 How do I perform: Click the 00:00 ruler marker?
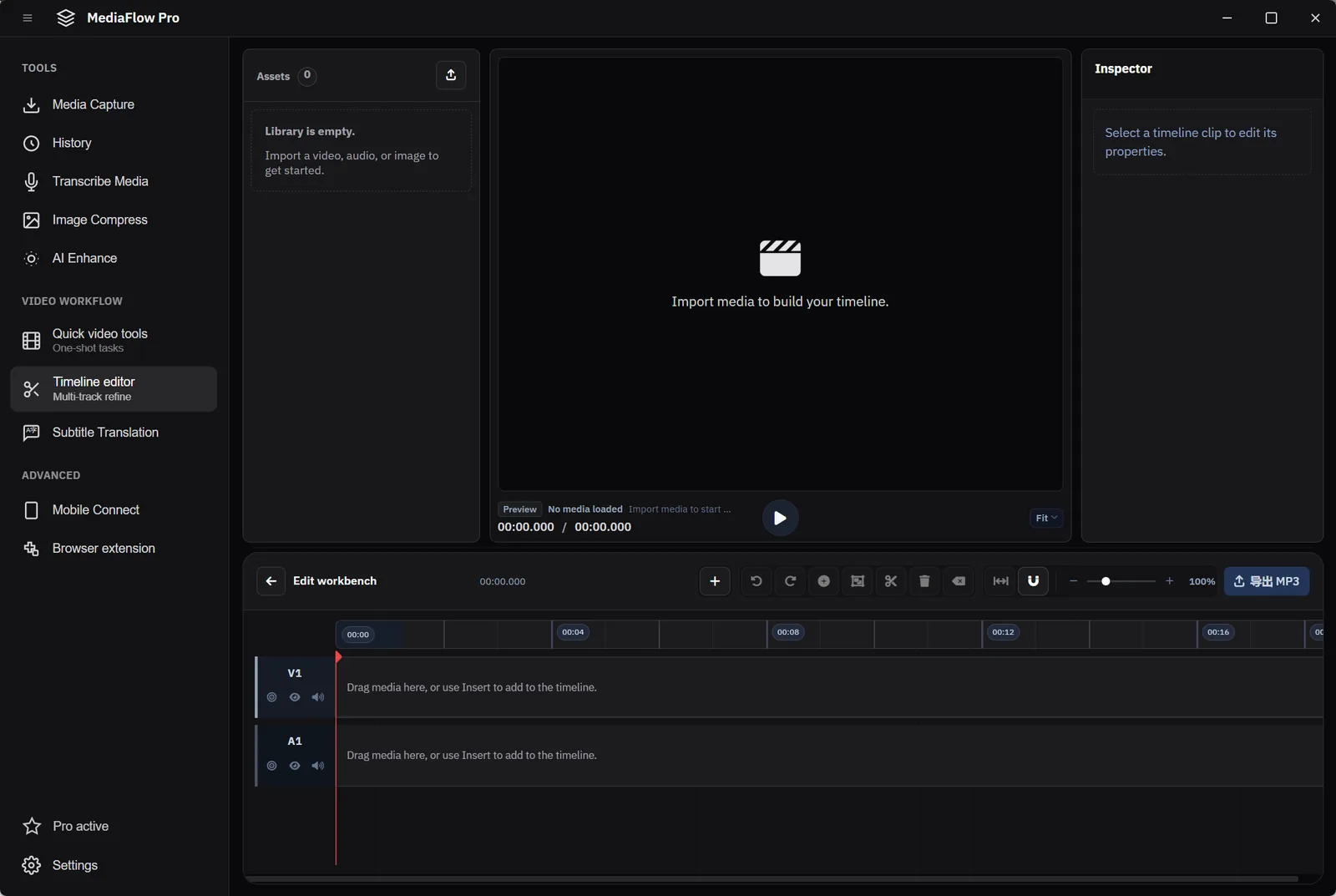click(358, 635)
